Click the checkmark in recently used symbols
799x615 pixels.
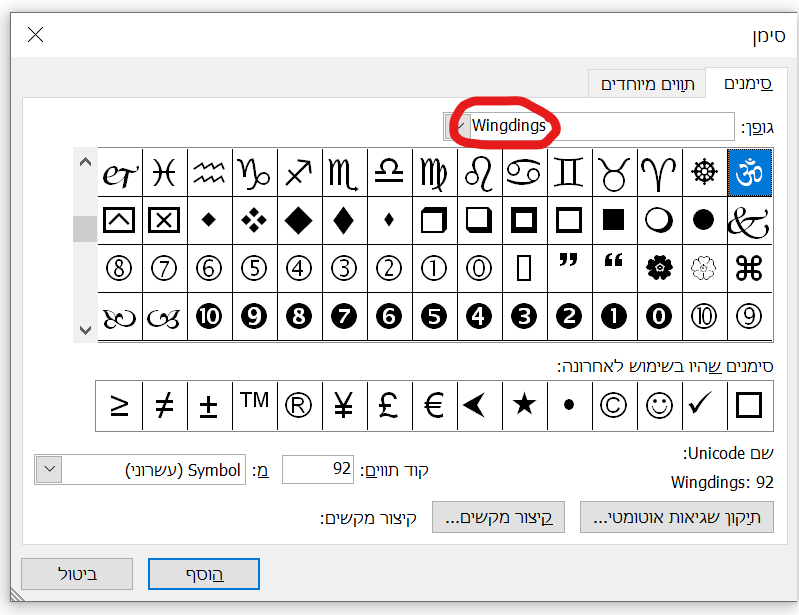point(704,405)
